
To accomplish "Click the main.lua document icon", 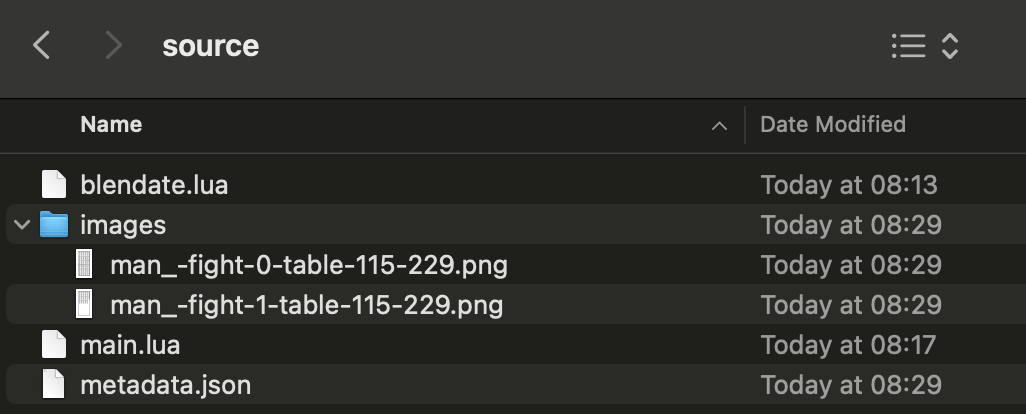I will point(54,344).
